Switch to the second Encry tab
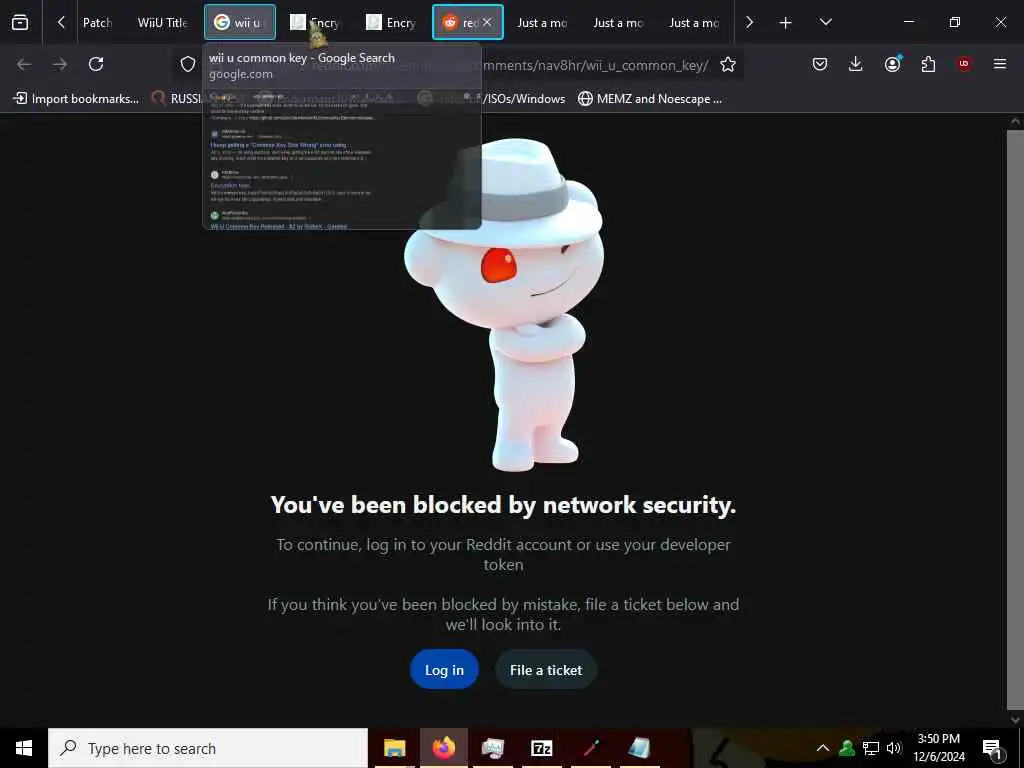1024x768 pixels. click(x=391, y=22)
